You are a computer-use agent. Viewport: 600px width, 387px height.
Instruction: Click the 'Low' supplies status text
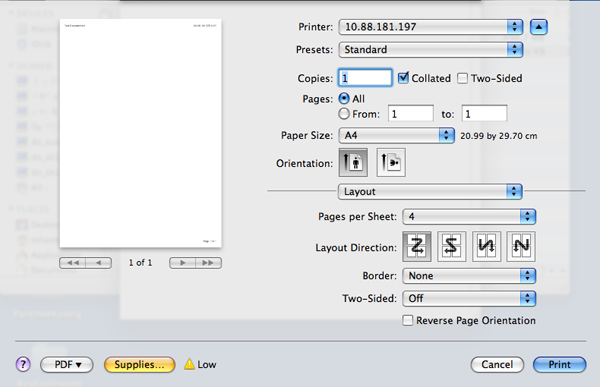click(x=207, y=365)
